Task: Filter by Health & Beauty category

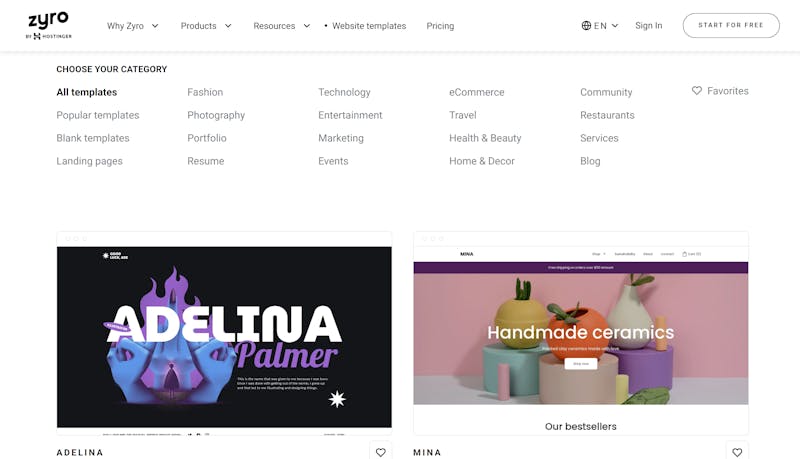Action: click(485, 138)
